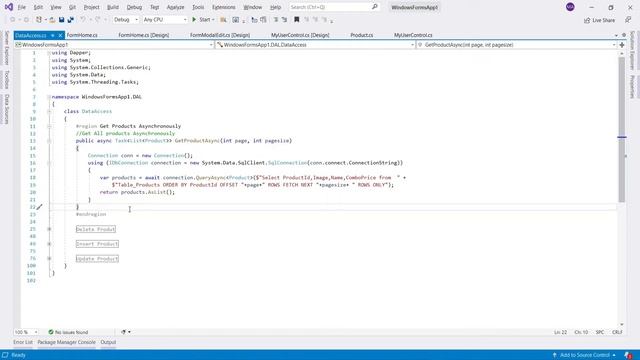
Task: Collapse the class DataAccess block
Action: pyautogui.click(x=49, y=111)
